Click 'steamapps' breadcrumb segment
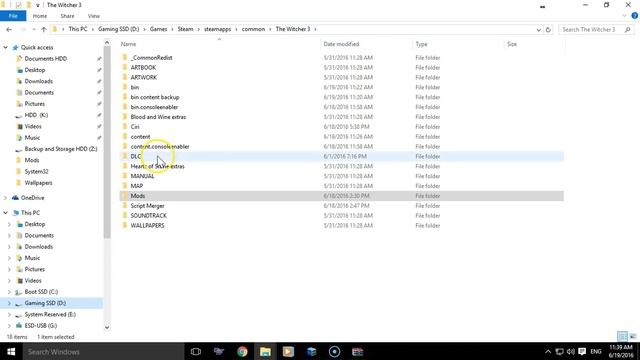The height and width of the screenshot is (360, 640). click(217, 29)
